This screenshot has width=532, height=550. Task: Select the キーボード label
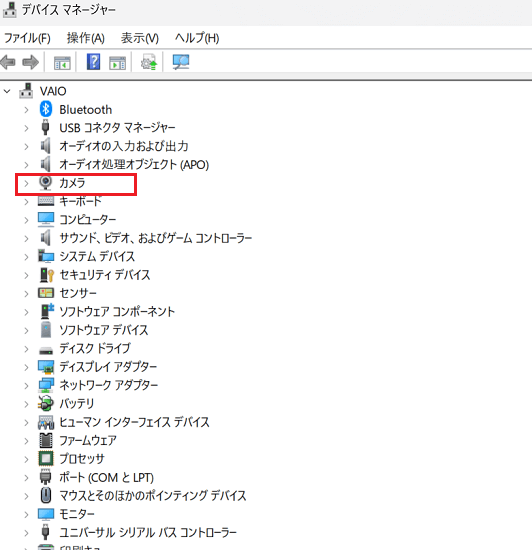click(x=80, y=201)
